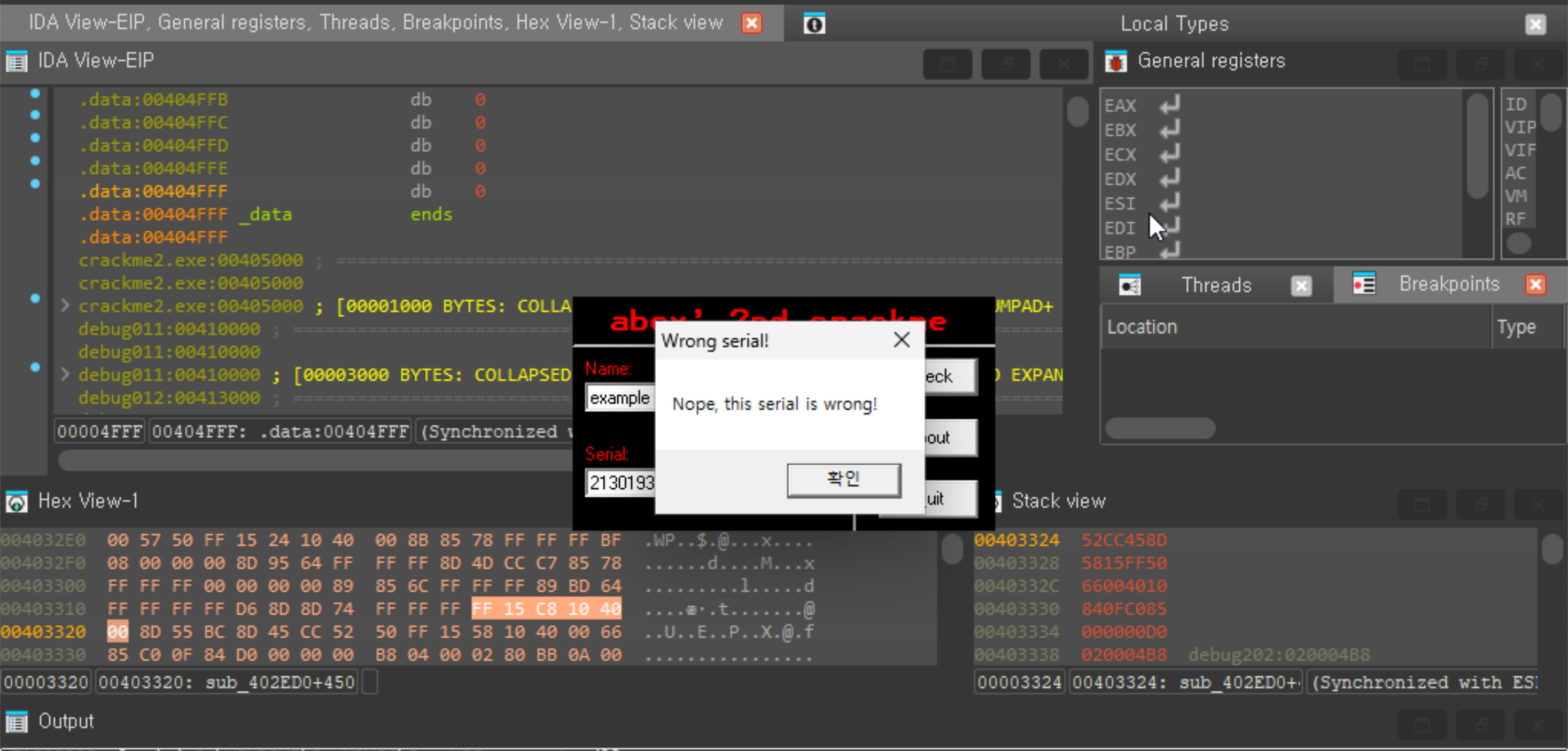The height and width of the screenshot is (751, 1568).
Task: Expand the ESI register value arrow
Action: (x=1168, y=203)
